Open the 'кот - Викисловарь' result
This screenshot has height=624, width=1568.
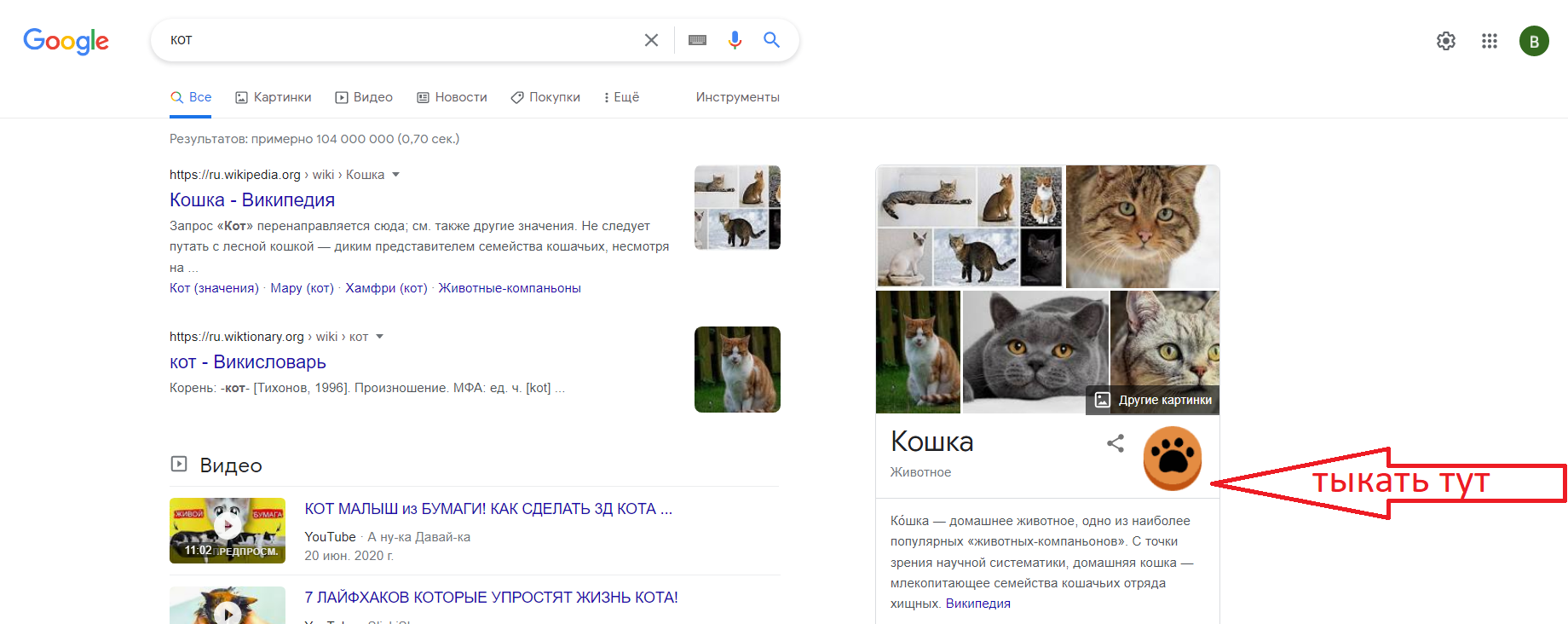pyautogui.click(x=248, y=361)
